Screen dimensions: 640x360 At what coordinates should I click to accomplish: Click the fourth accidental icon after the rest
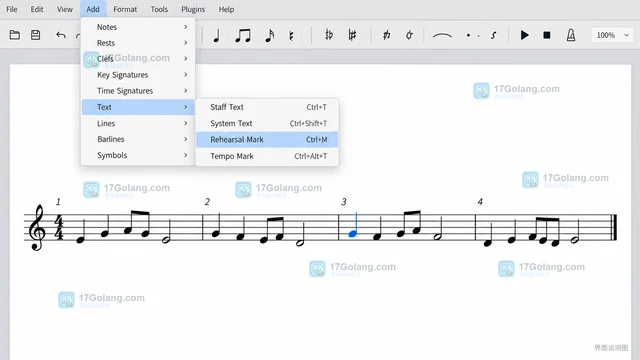409,35
